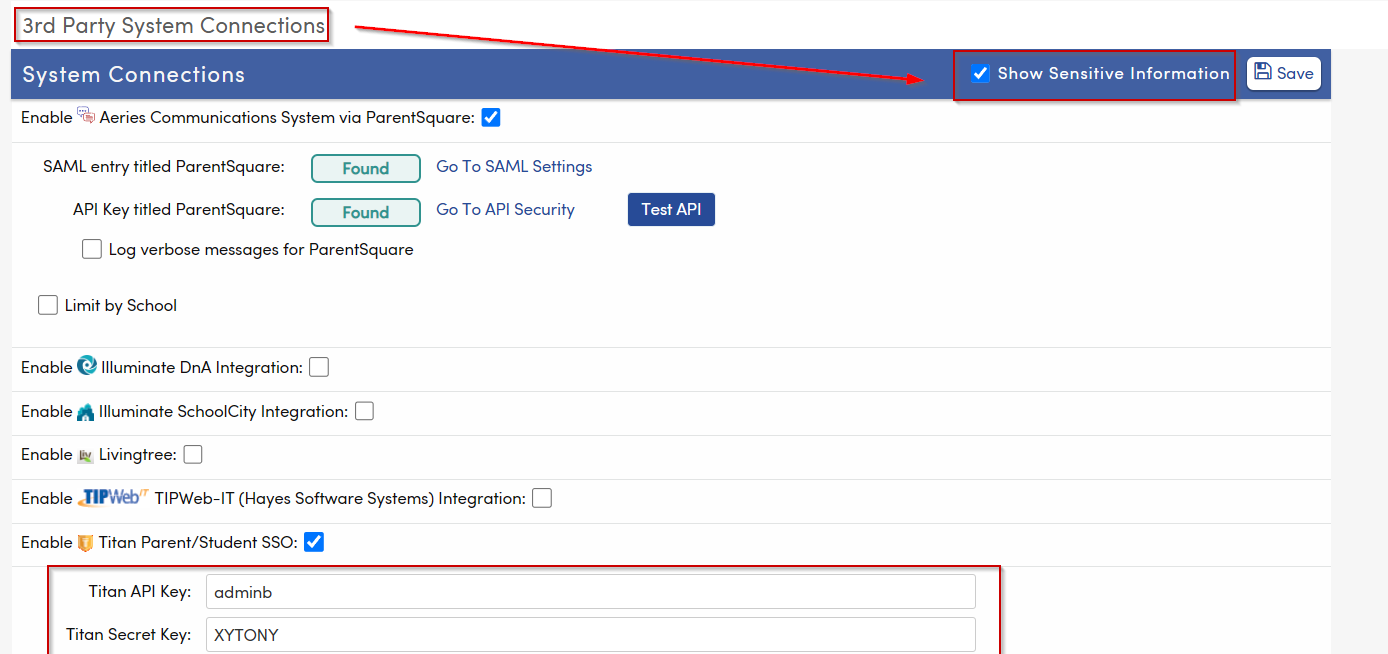Click Found status next to SAML entry
The image size is (1388, 654).
click(366, 168)
